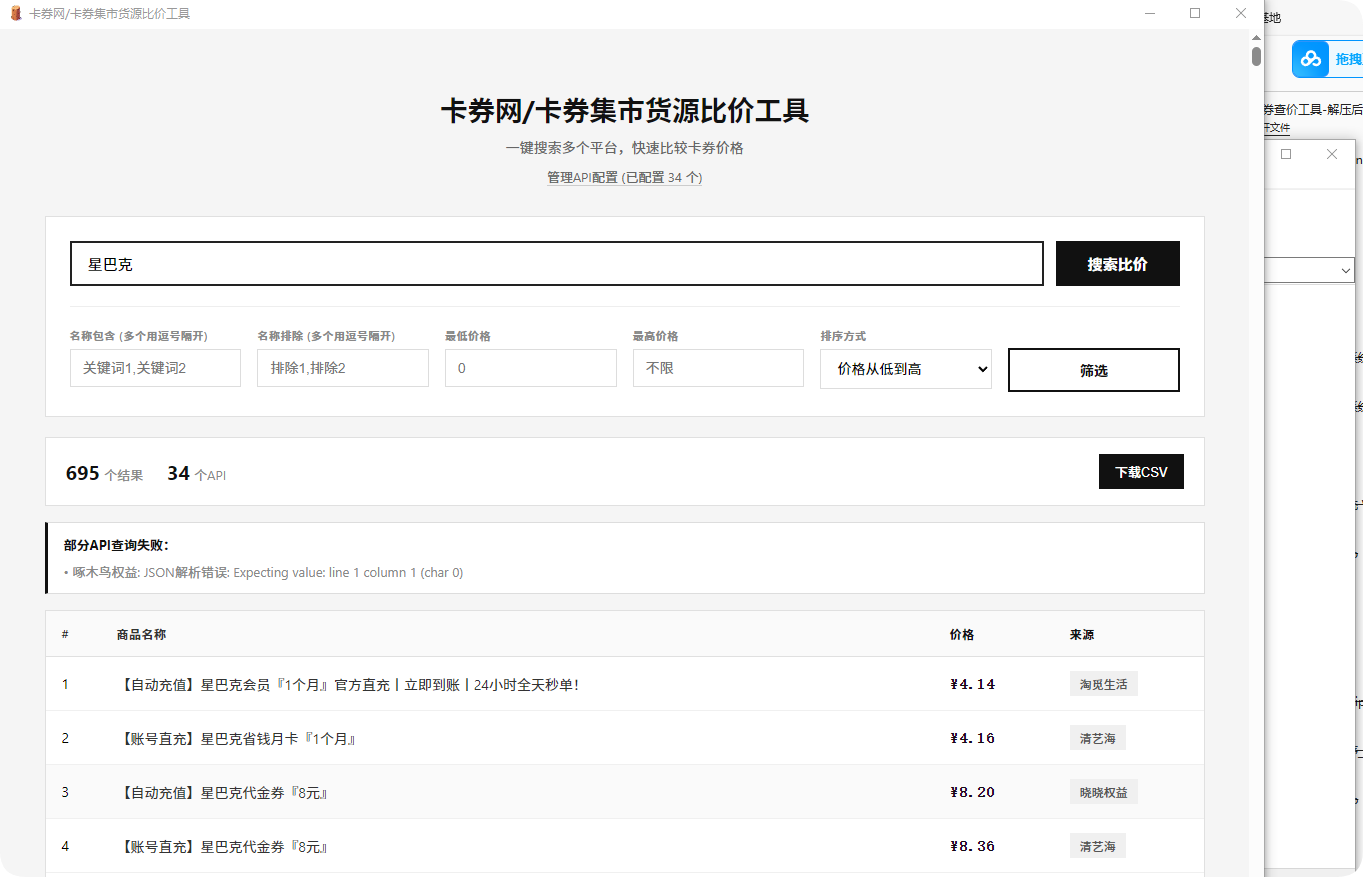Click the 最高价格 maximum price field
The image size is (1363, 877).
[718, 368]
